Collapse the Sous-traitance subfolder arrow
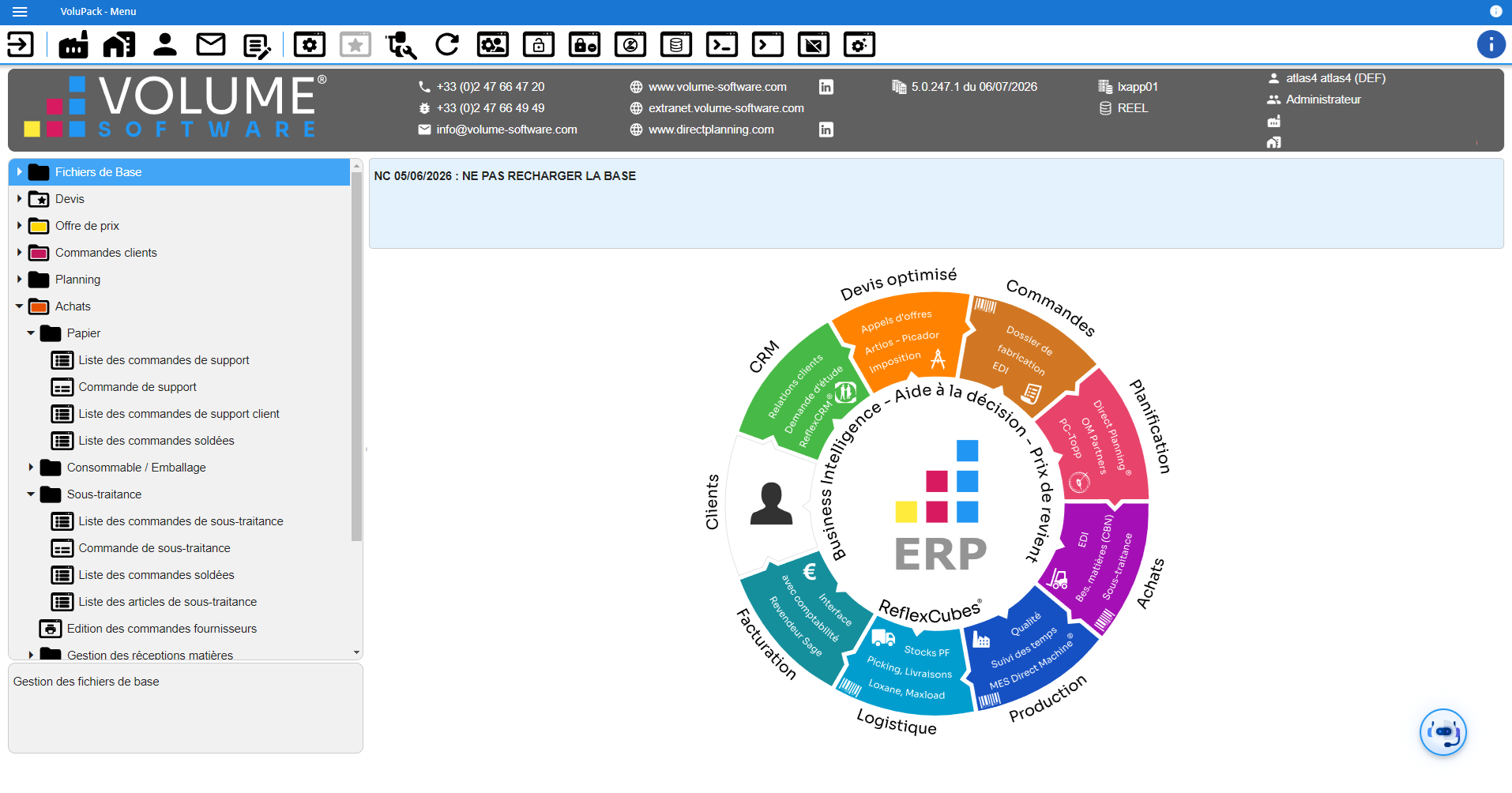Viewport: 1512px width, 793px height. (x=32, y=494)
